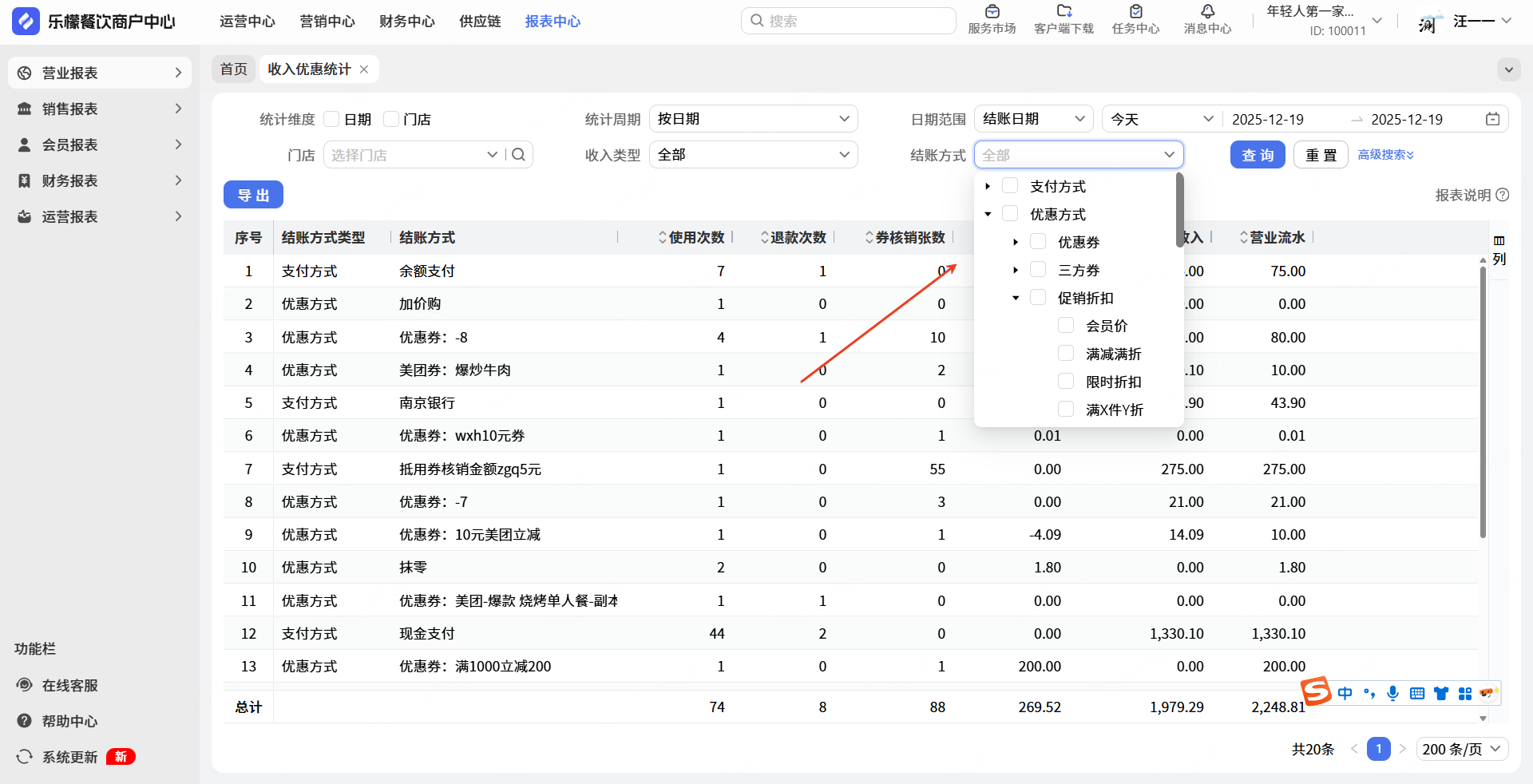This screenshot has height=784, width=1533.
Task: Change the 200 条/页 page size
Action: point(1462,749)
